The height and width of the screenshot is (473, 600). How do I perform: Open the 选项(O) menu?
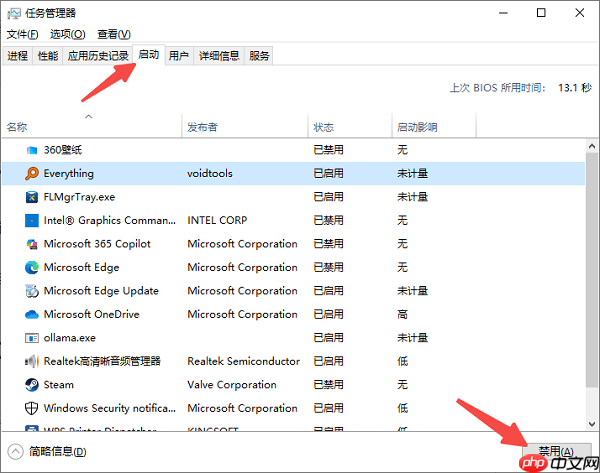[68, 34]
